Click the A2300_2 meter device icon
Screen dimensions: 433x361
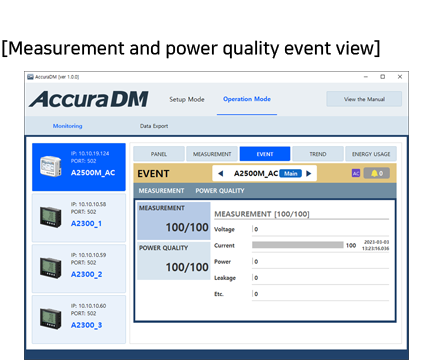(51, 268)
